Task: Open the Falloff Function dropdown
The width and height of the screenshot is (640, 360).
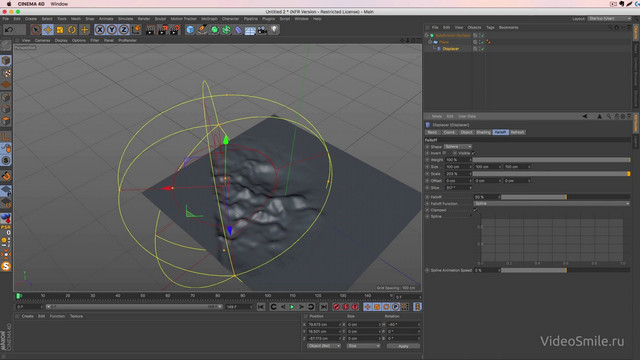Action: click(551, 203)
